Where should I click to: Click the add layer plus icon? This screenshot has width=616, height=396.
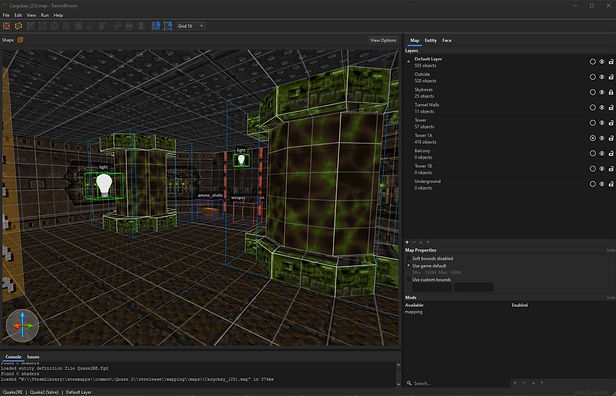407,242
